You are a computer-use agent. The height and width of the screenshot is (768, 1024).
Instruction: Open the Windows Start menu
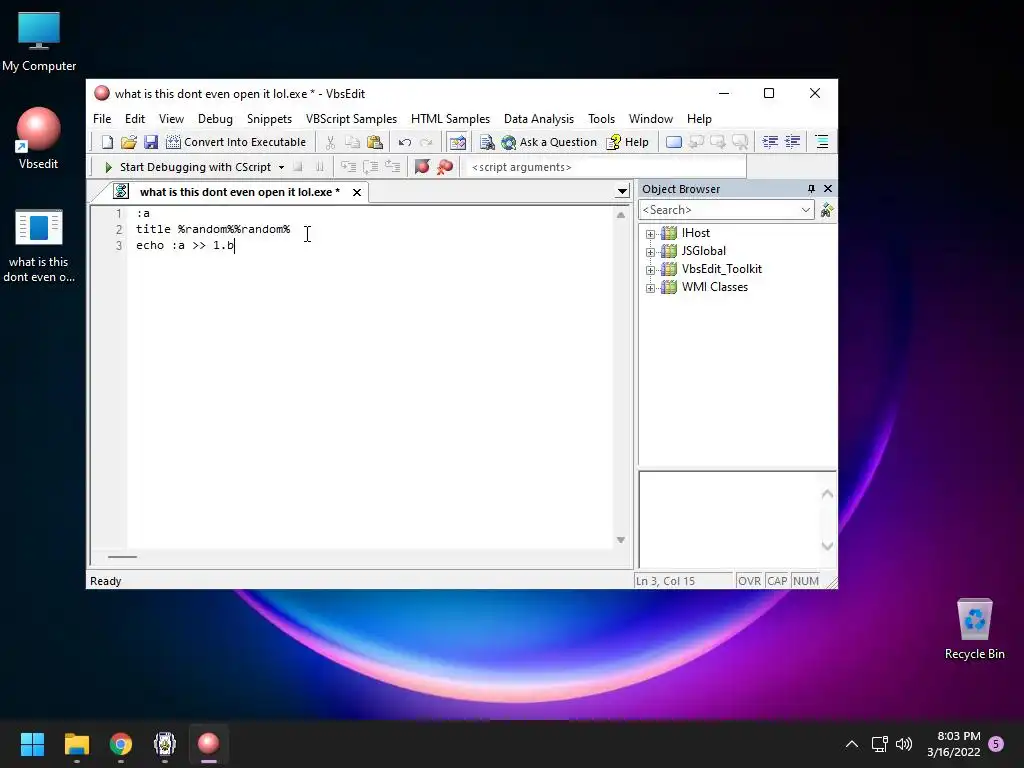[32, 744]
